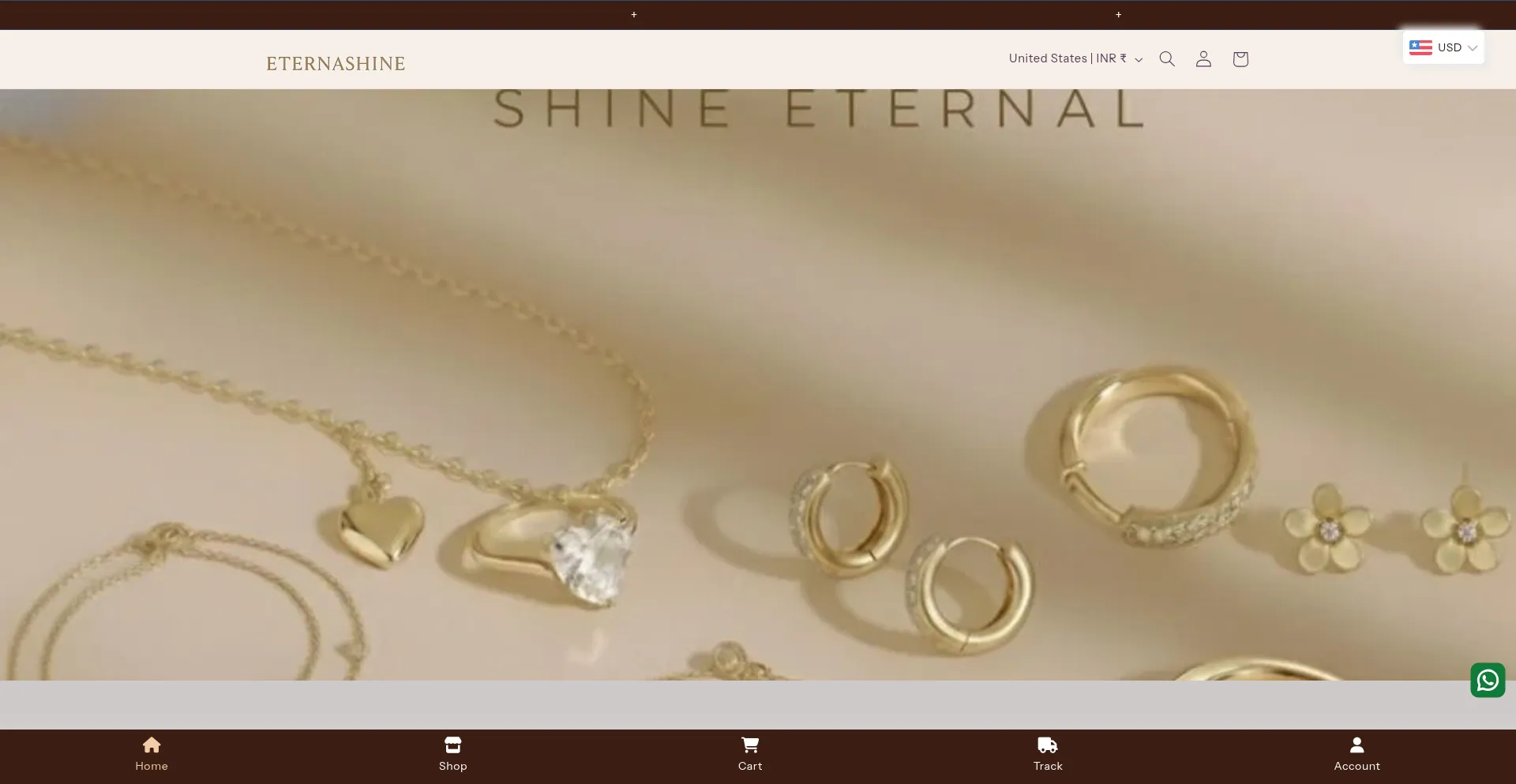Tap the Home house icon
1516x784 pixels.
click(152, 745)
